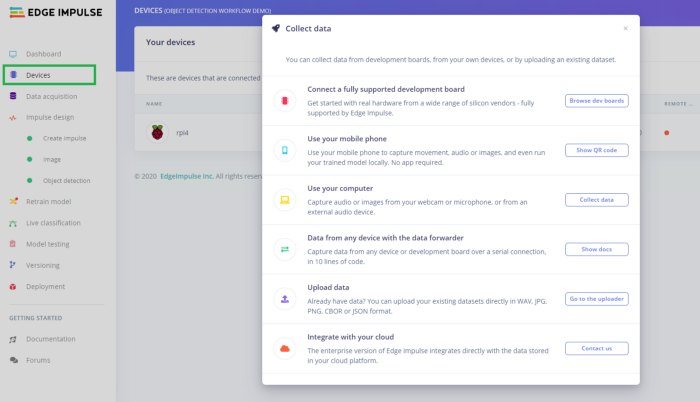Click the Raspberry Pi device icon

pyautogui.click(x=157, y=132)
